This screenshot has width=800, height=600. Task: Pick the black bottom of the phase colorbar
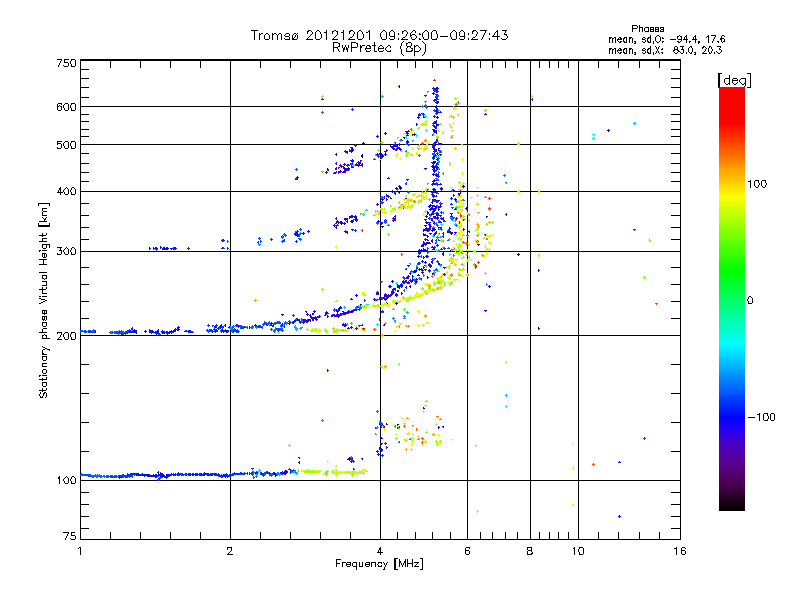pyautogui.click(x=732, y=505)
